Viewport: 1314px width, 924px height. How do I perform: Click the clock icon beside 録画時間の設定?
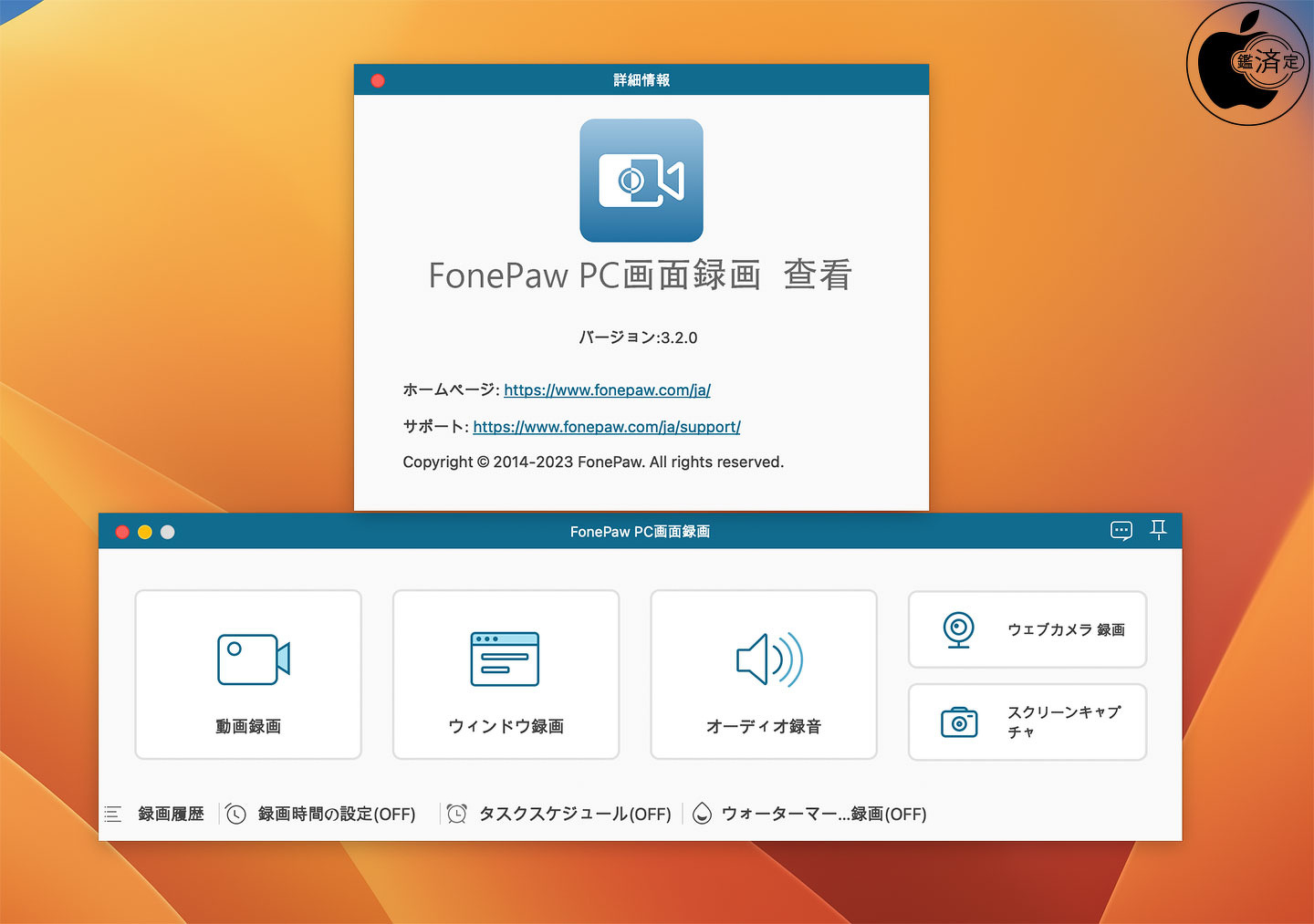(236, 814)
